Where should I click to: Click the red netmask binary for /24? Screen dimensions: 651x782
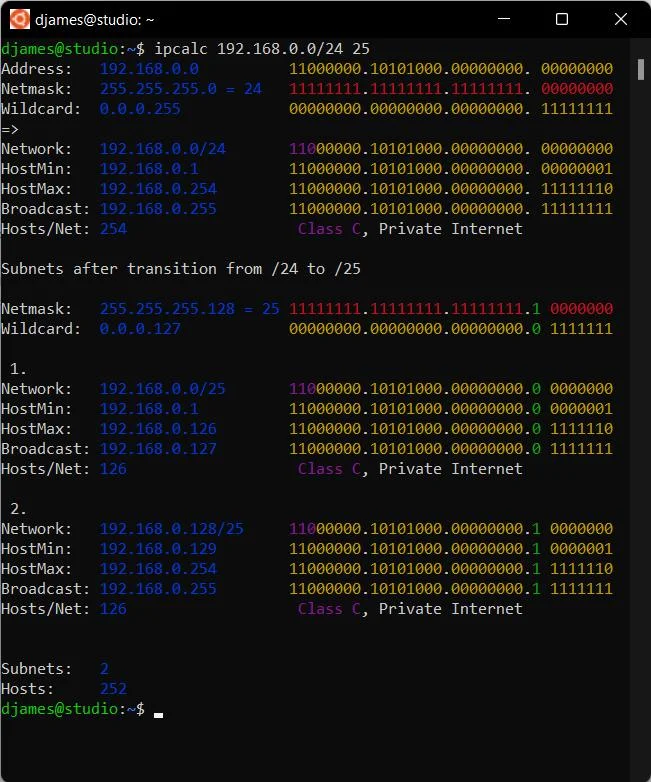[451, 89]
